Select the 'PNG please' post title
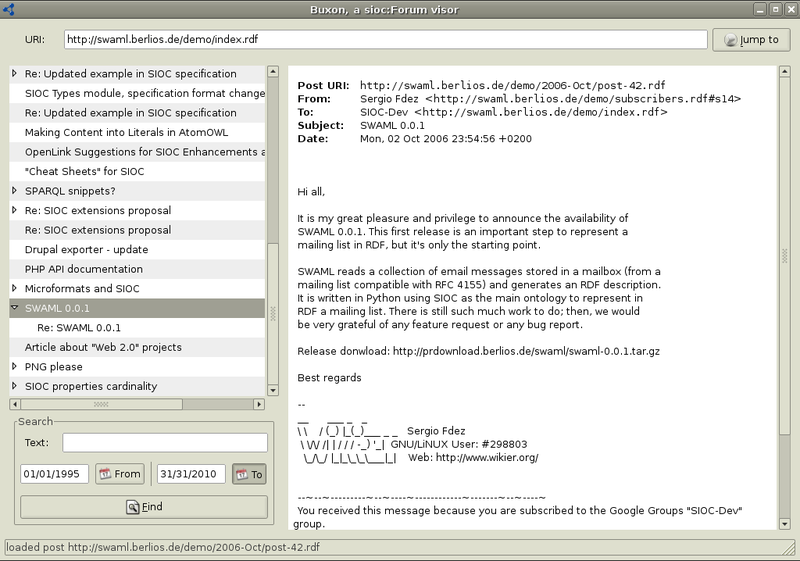The image size is (800, 561). pos(54,366)
